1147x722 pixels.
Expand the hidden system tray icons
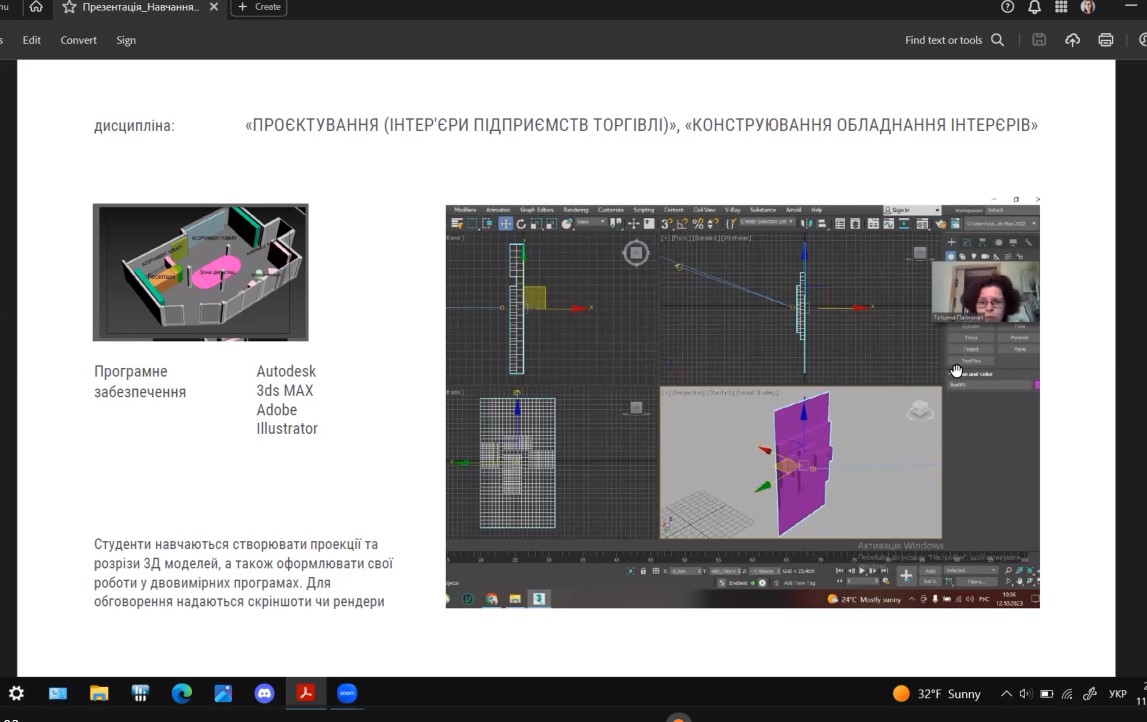coord(1006,694)
